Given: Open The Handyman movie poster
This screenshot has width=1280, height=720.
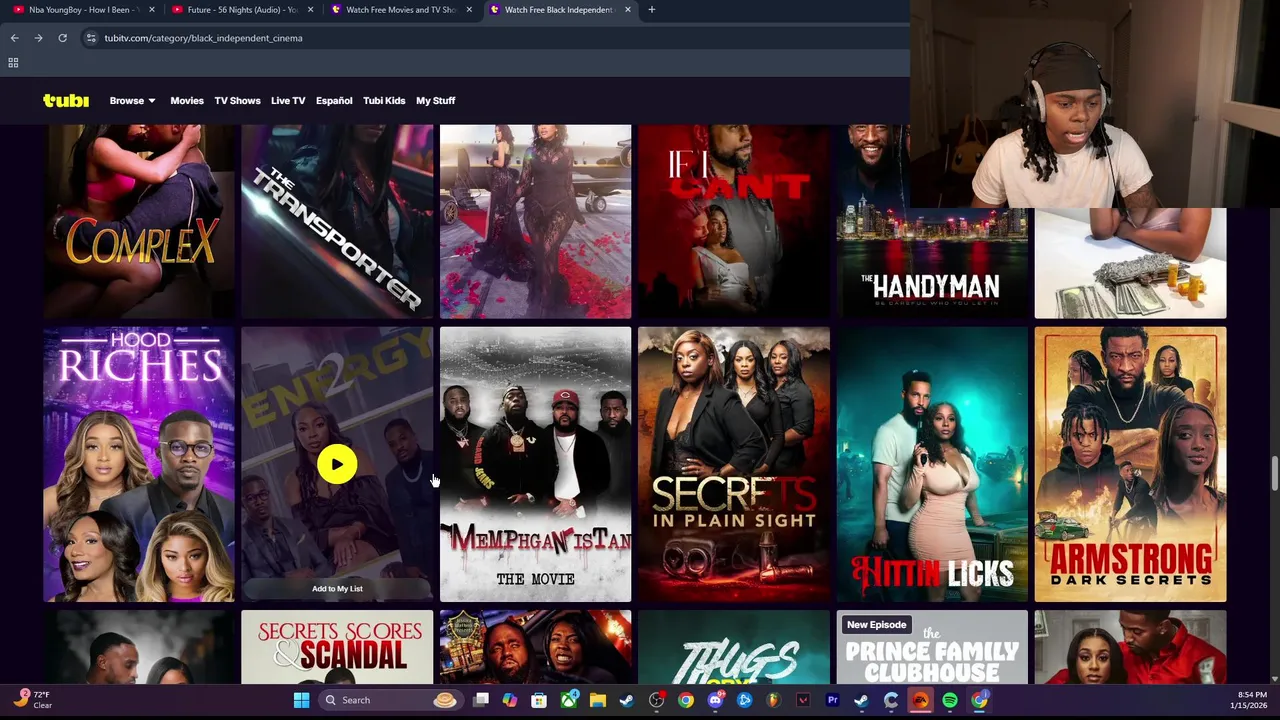Looking at the screenshot, I should 932,222.
